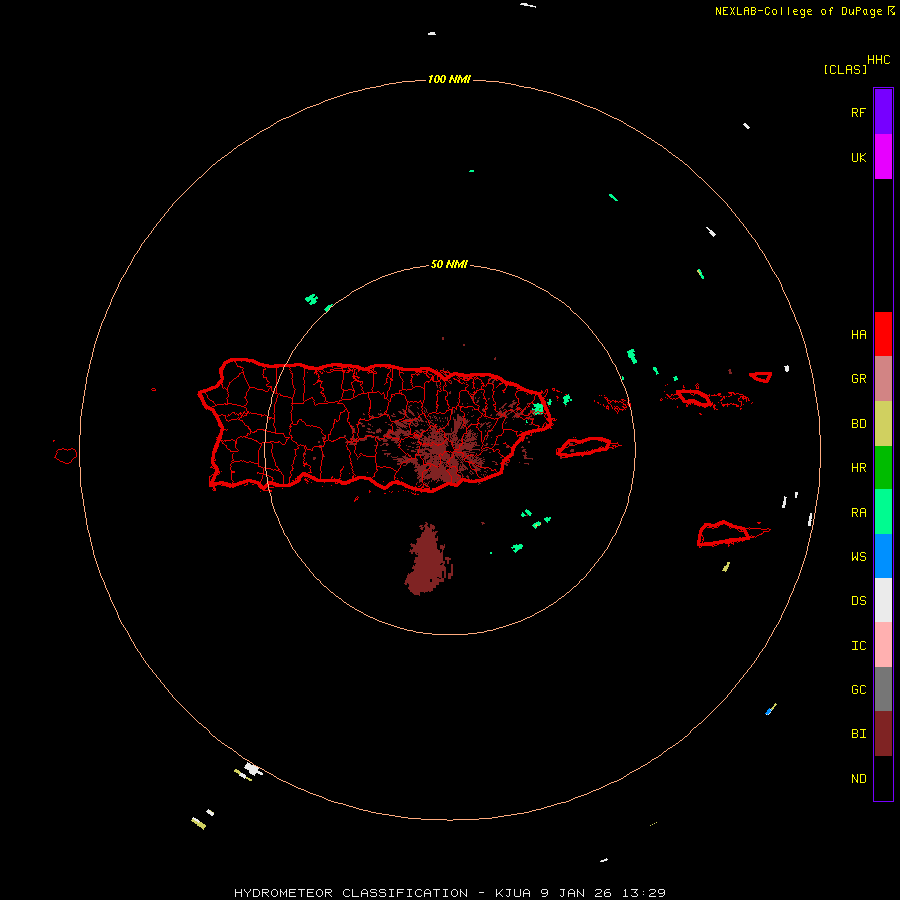Click the GR legend color swatch

[x=883, y=379]
